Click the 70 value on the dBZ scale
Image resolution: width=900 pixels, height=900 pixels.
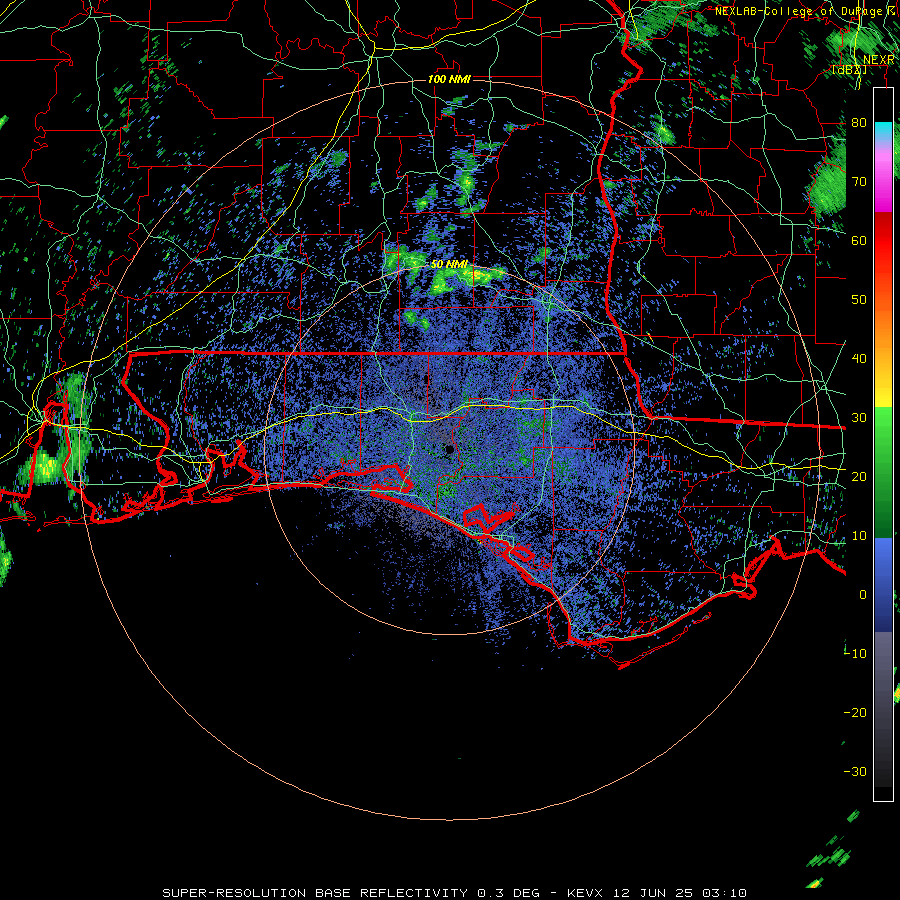(859, 181)
